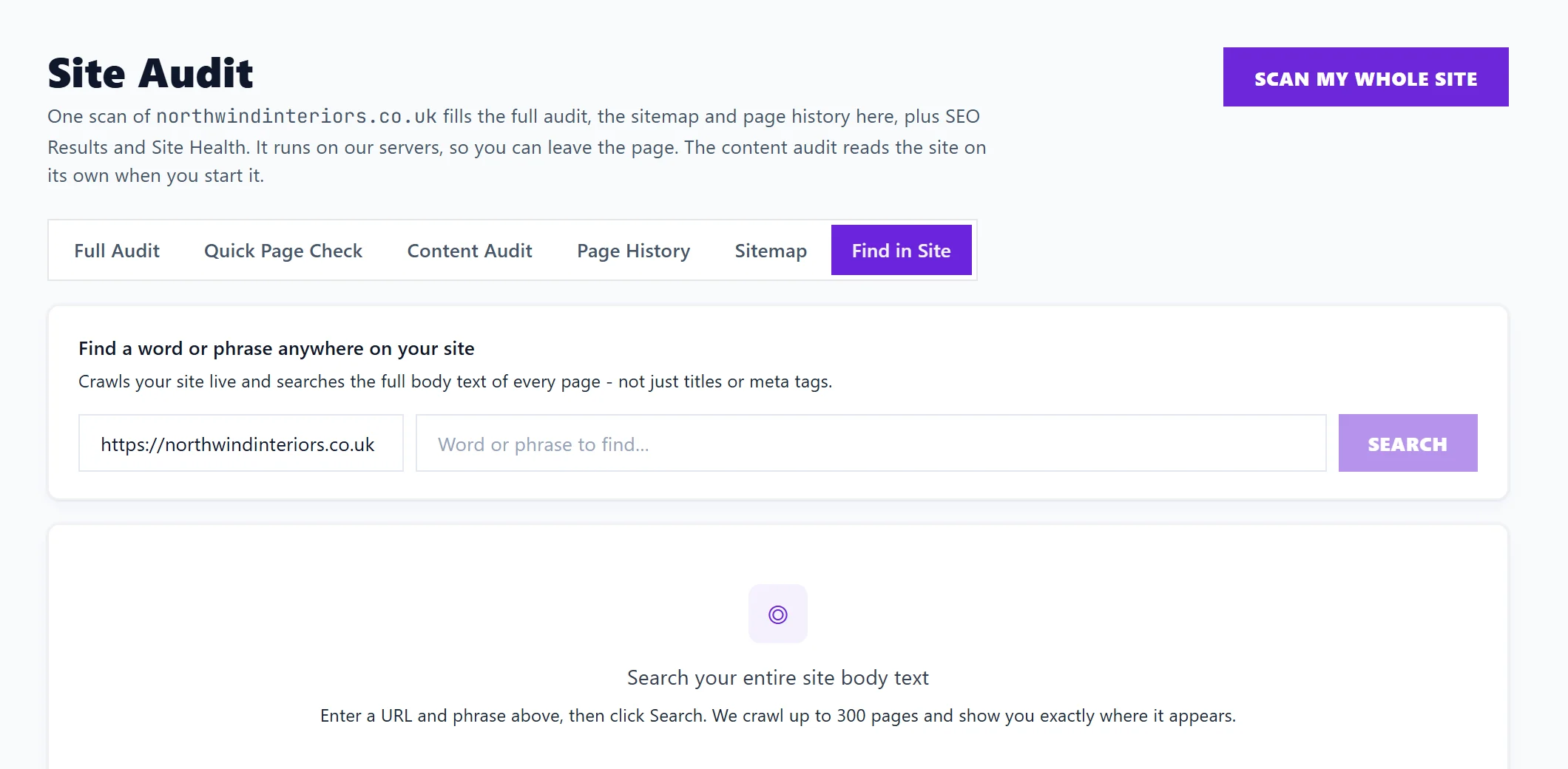
Task: Focus the site URL input field
Action: coord(241,443)
